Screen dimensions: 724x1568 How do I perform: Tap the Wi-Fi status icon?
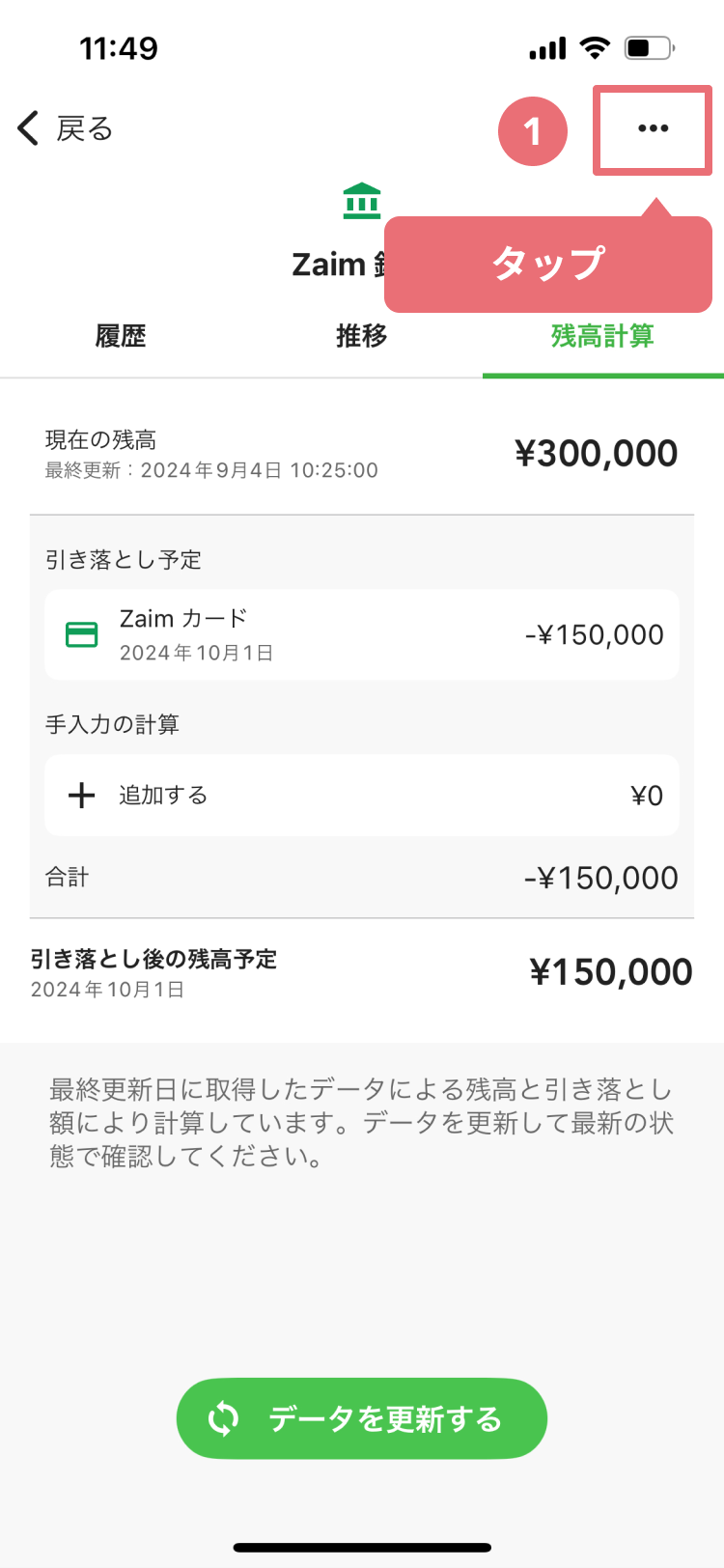coord(595,47)
